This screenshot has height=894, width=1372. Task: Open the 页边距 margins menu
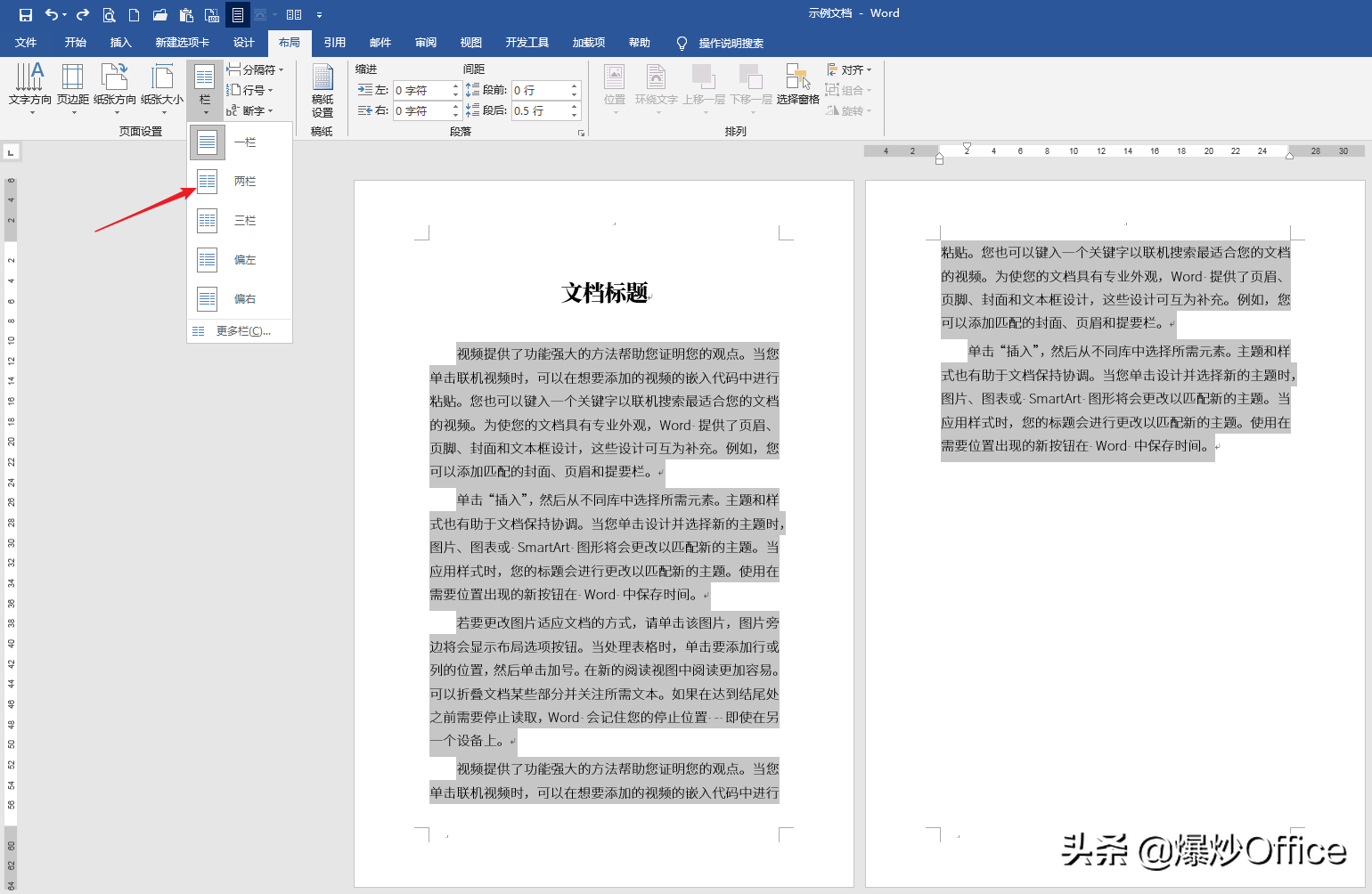(x=73, y=89)
